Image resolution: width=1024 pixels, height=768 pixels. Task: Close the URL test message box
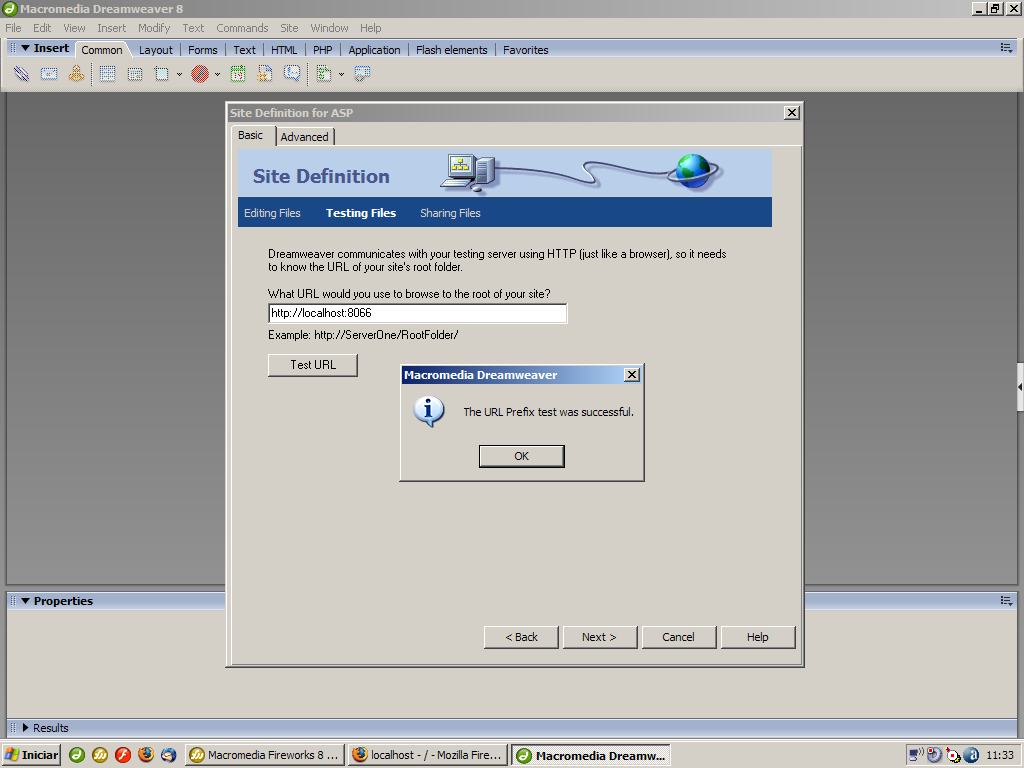click(632, 375)
